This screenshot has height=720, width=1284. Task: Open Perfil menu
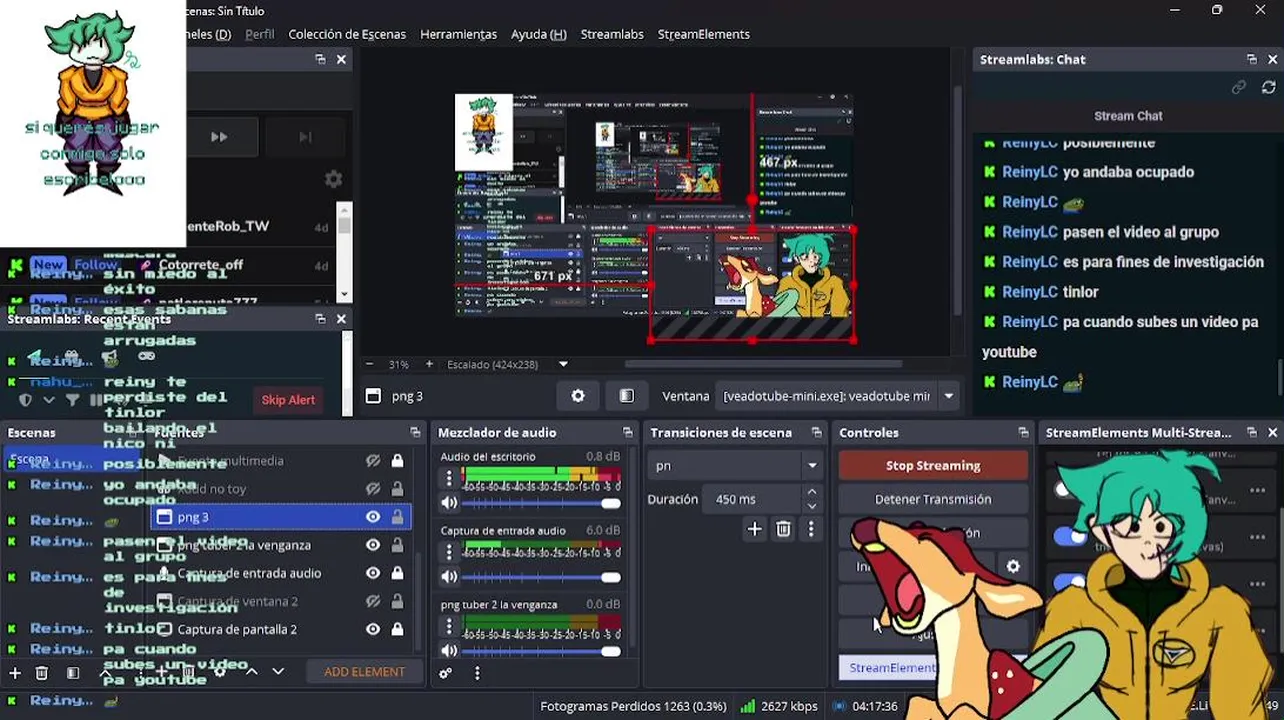[x=259, y=34]
